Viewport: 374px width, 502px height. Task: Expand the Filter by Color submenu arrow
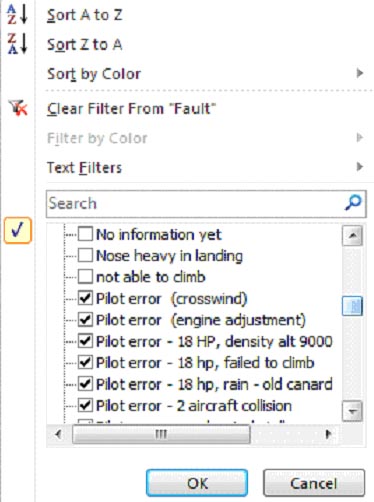point(359,137)
